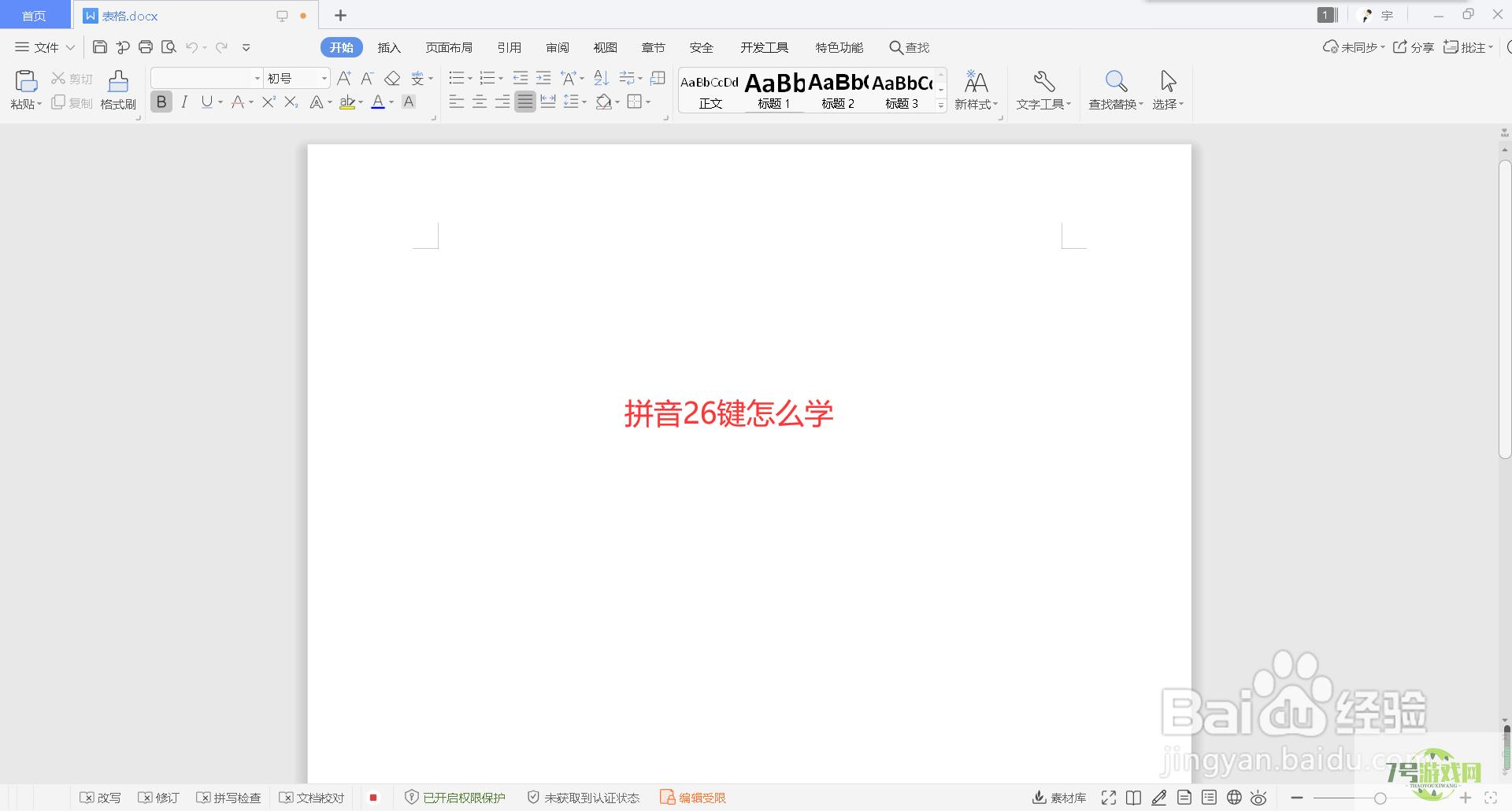Open Find and Replace (查找替换) magnifier
Image resolution: width=1512 pixels, height=811 pixels.
[x=1116, y=81]
